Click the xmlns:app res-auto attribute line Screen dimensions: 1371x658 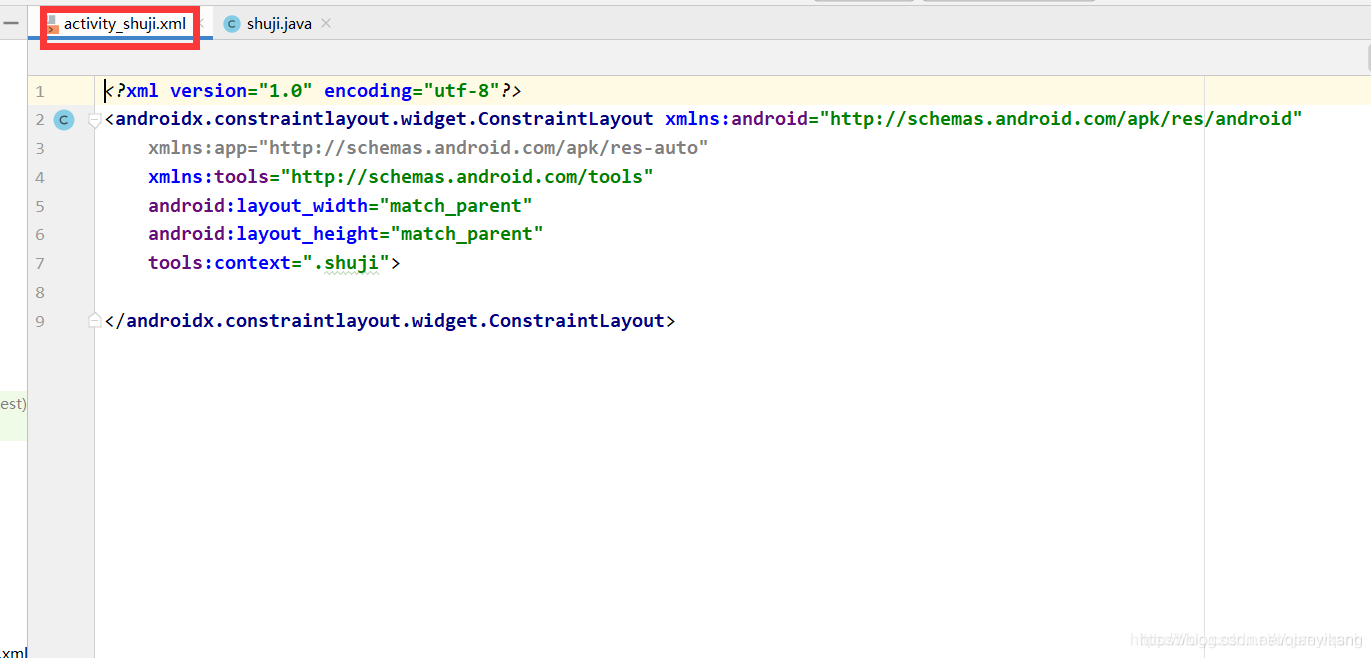[x=428, y=148]
